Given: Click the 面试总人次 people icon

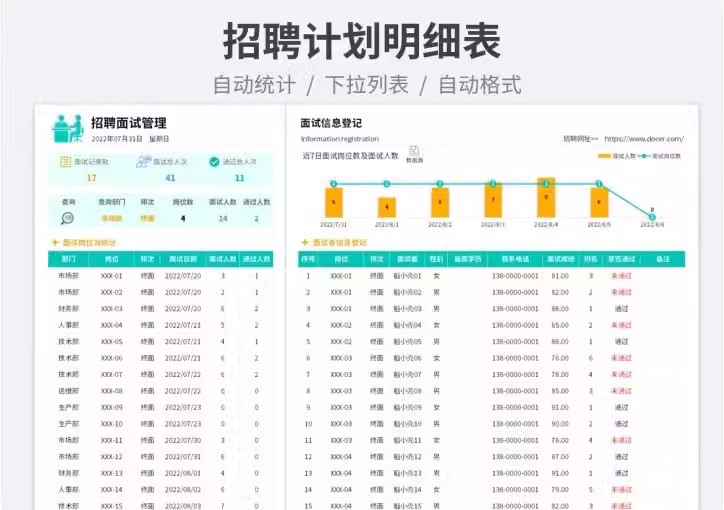Looking at the screenshot, I should (x=143, y=162).
